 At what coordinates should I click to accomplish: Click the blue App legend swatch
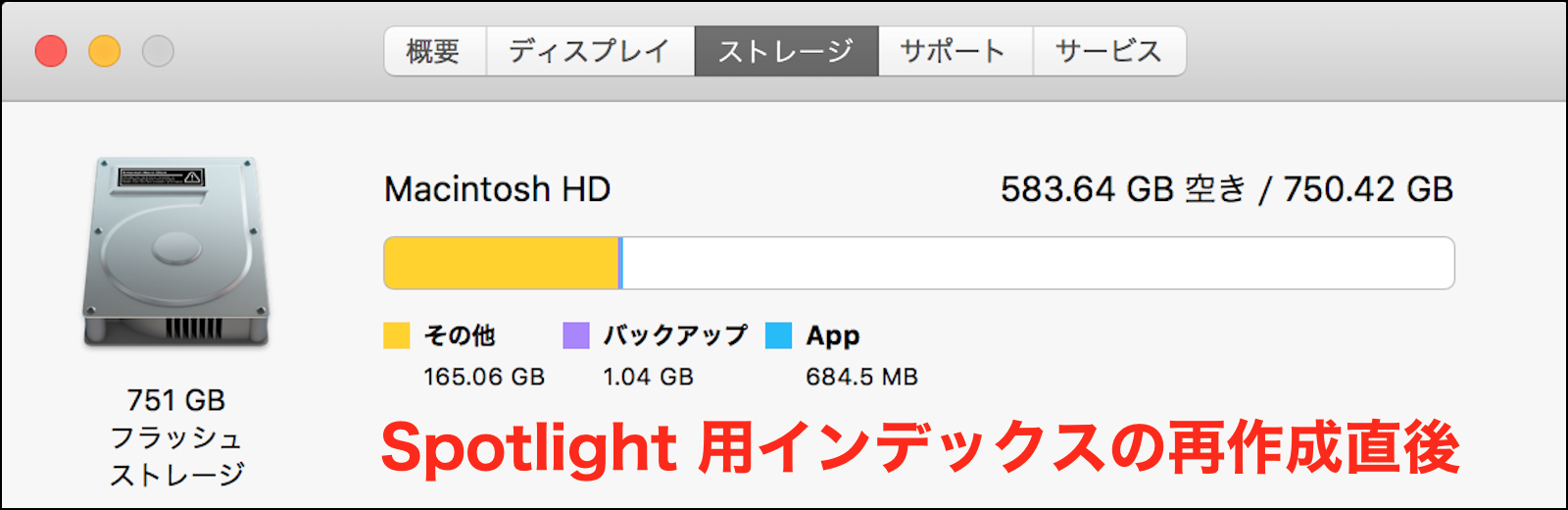[778, 335]
